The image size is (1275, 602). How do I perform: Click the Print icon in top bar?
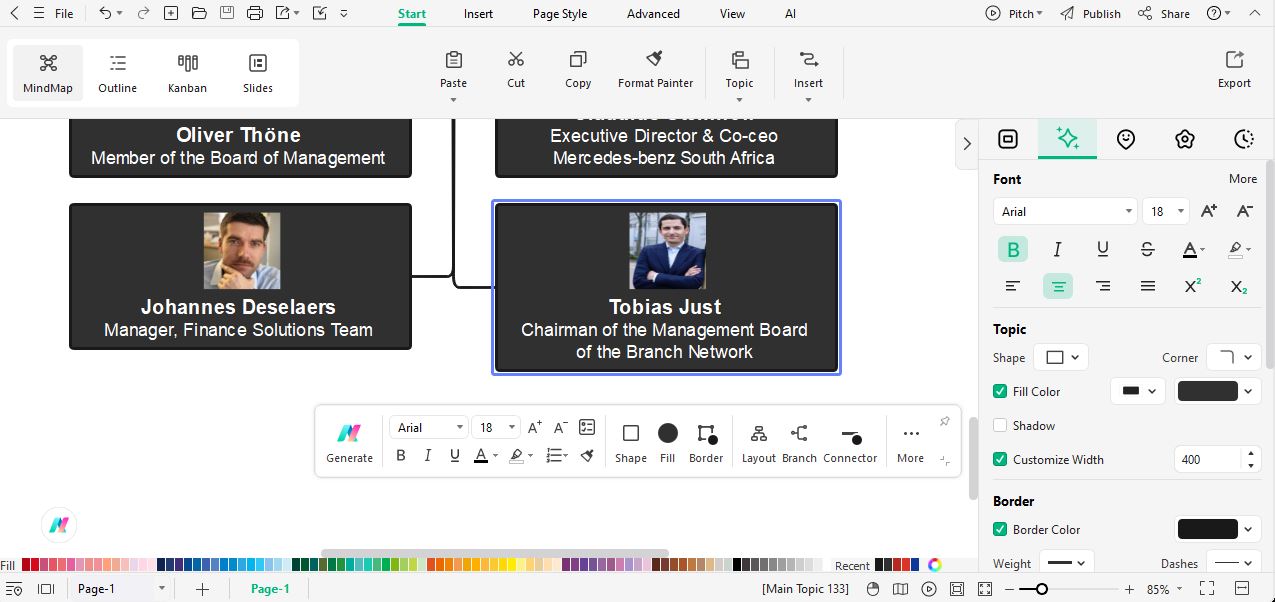tap(255, 13)
